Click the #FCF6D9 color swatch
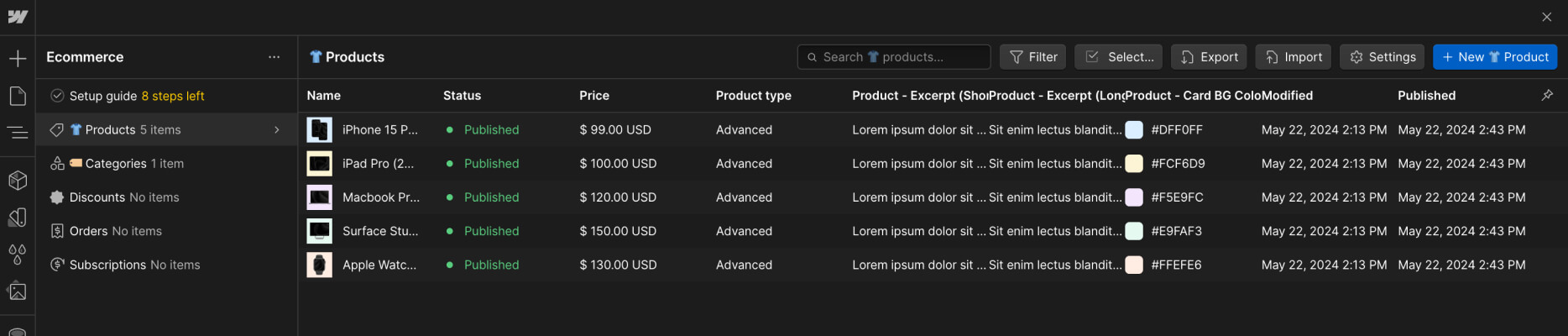This screenshot has height=336, width=1568. (x=1134, y=163)
